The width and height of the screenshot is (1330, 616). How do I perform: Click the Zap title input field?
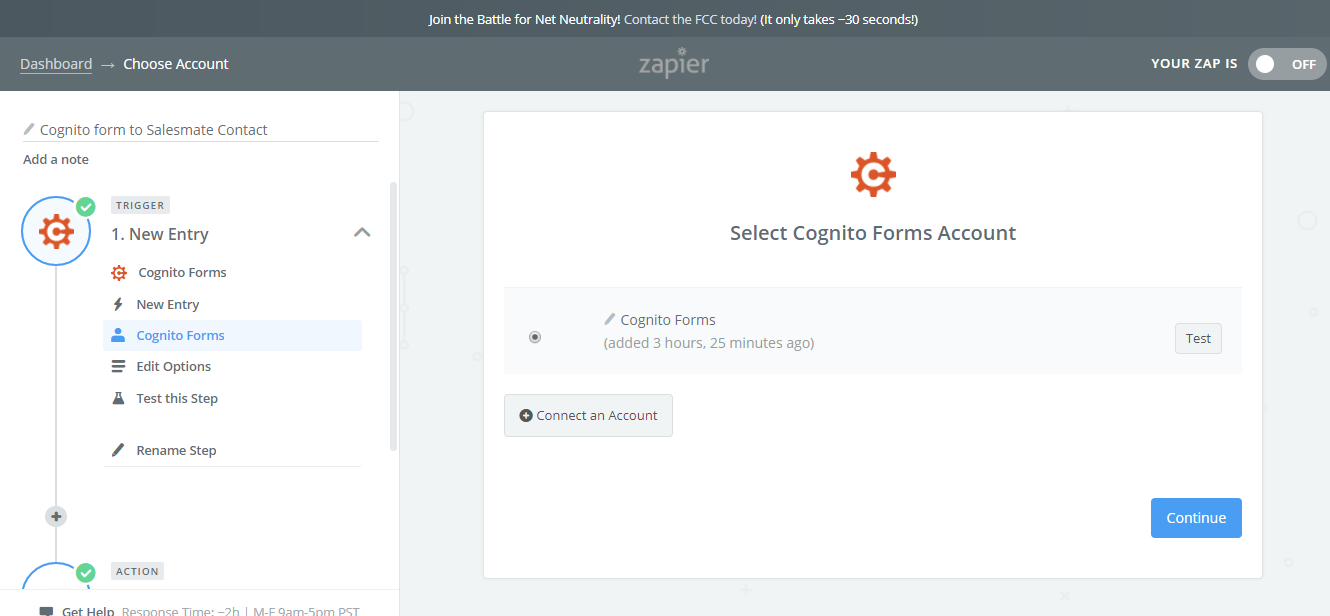200,129
